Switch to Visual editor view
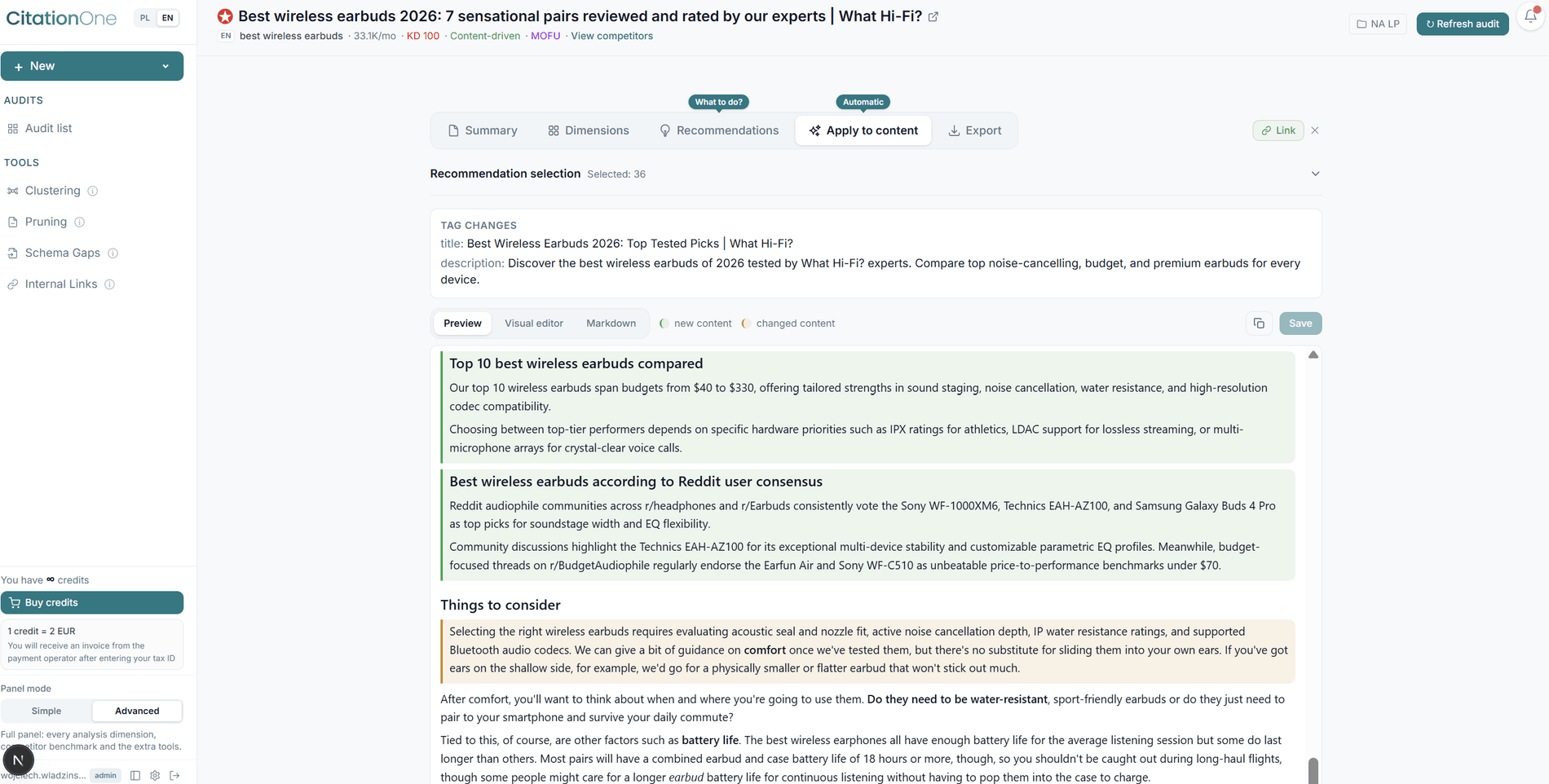Screen dimensions: 1549x784 [534, 324]
